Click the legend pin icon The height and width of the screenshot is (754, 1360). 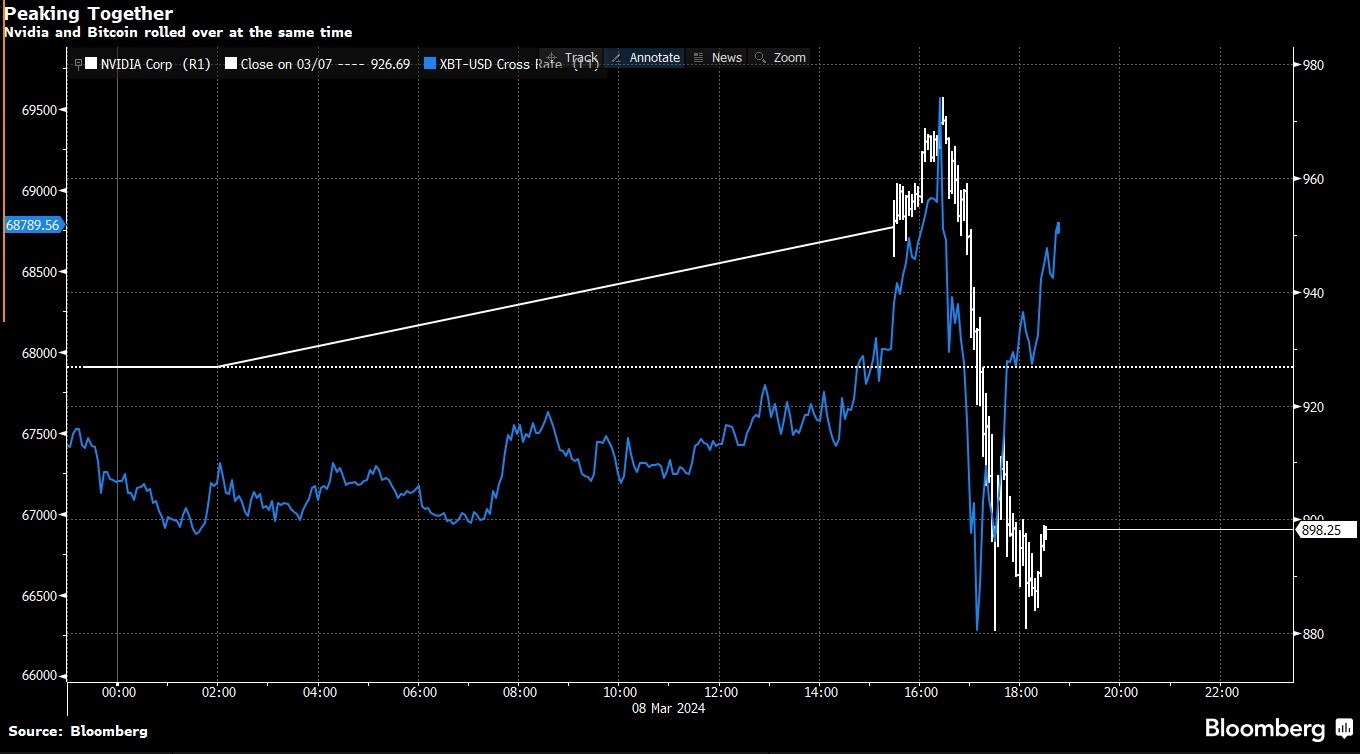coord(78,64)
